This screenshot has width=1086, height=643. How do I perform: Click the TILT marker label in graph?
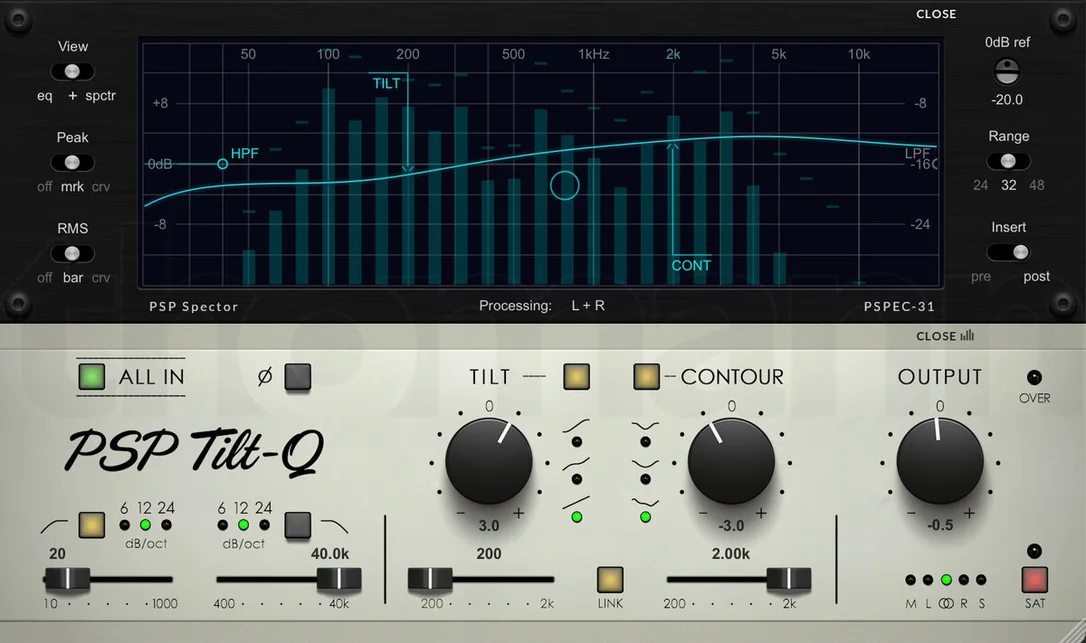pyautogui.click(x=386, y=84)
